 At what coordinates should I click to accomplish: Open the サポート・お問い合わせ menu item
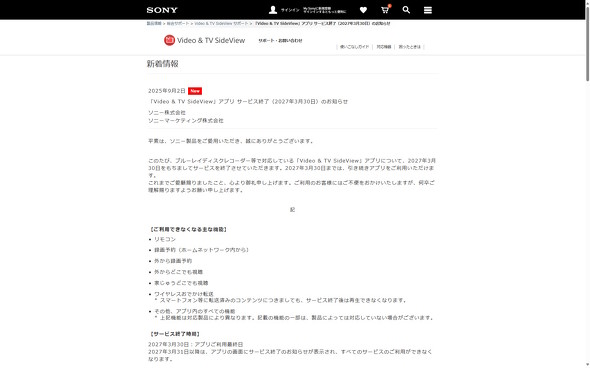(280, 41)
